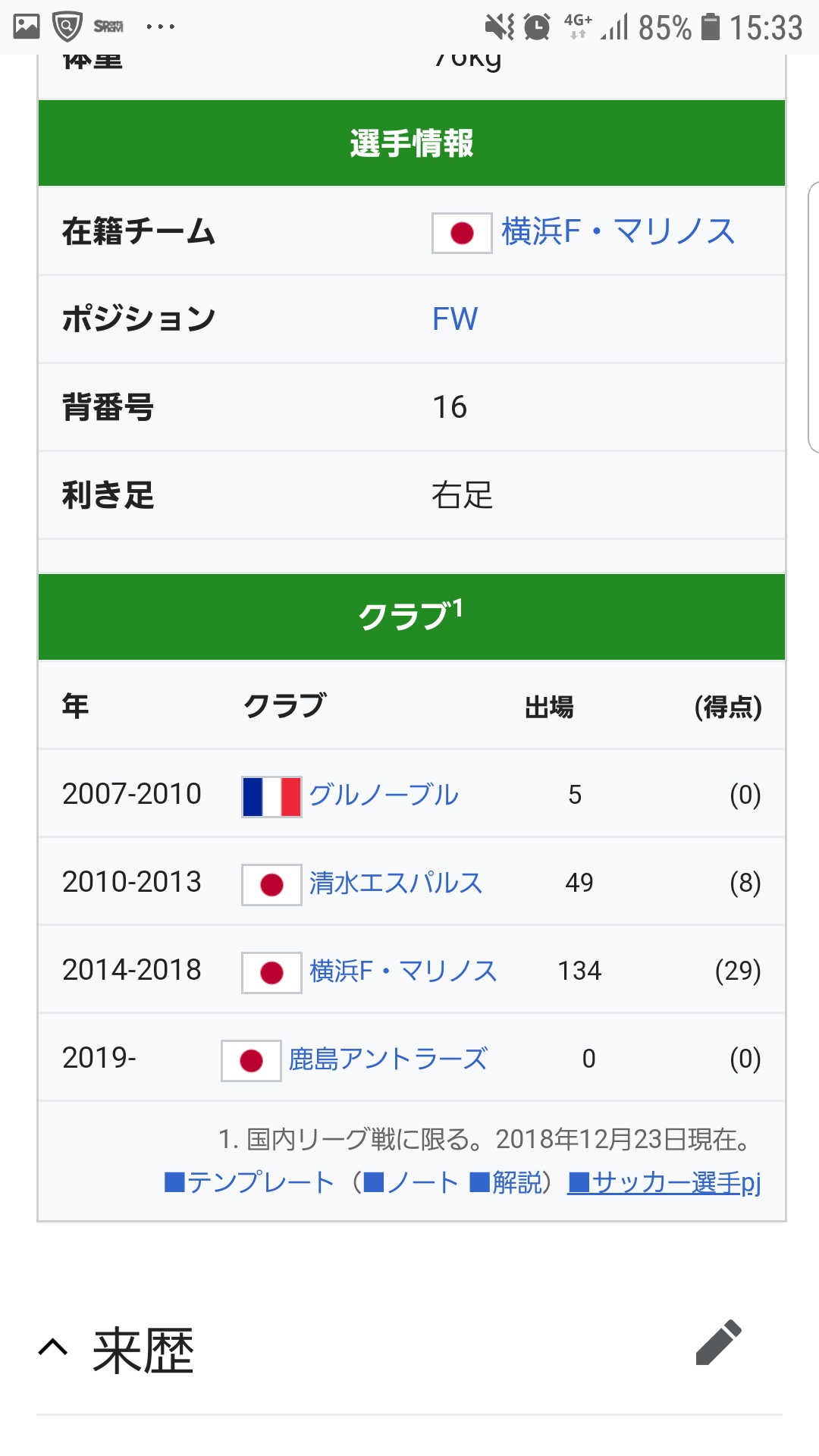Open the 清水エスパルス club link
The width and height of the screenshot is (819, 1456).
click(x=395, y=883)
